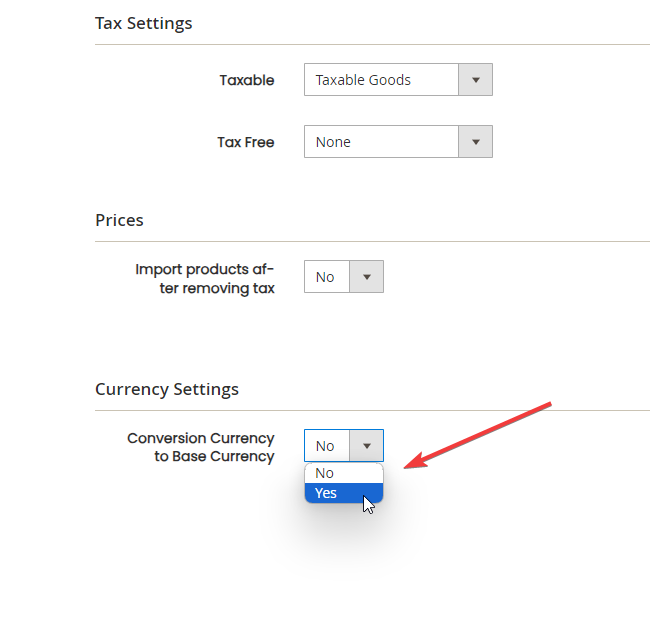The width and height of the screenshot is (650, 624).
Task: Select Yes in the open currency list
Action: tap(344, 493)
